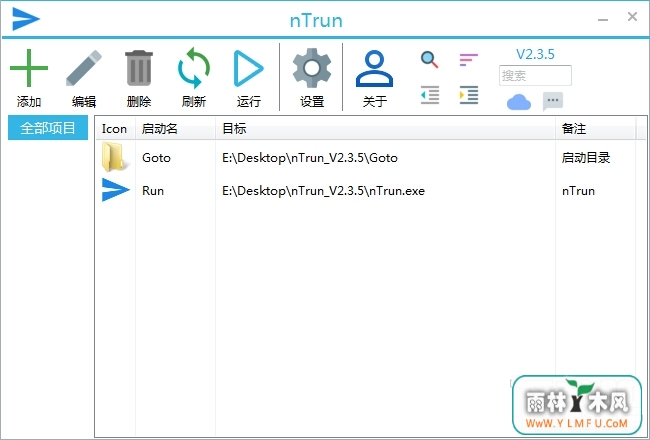Sort by the 备注 column header
The height and width of the screenshot is (440, 650).
596,129
